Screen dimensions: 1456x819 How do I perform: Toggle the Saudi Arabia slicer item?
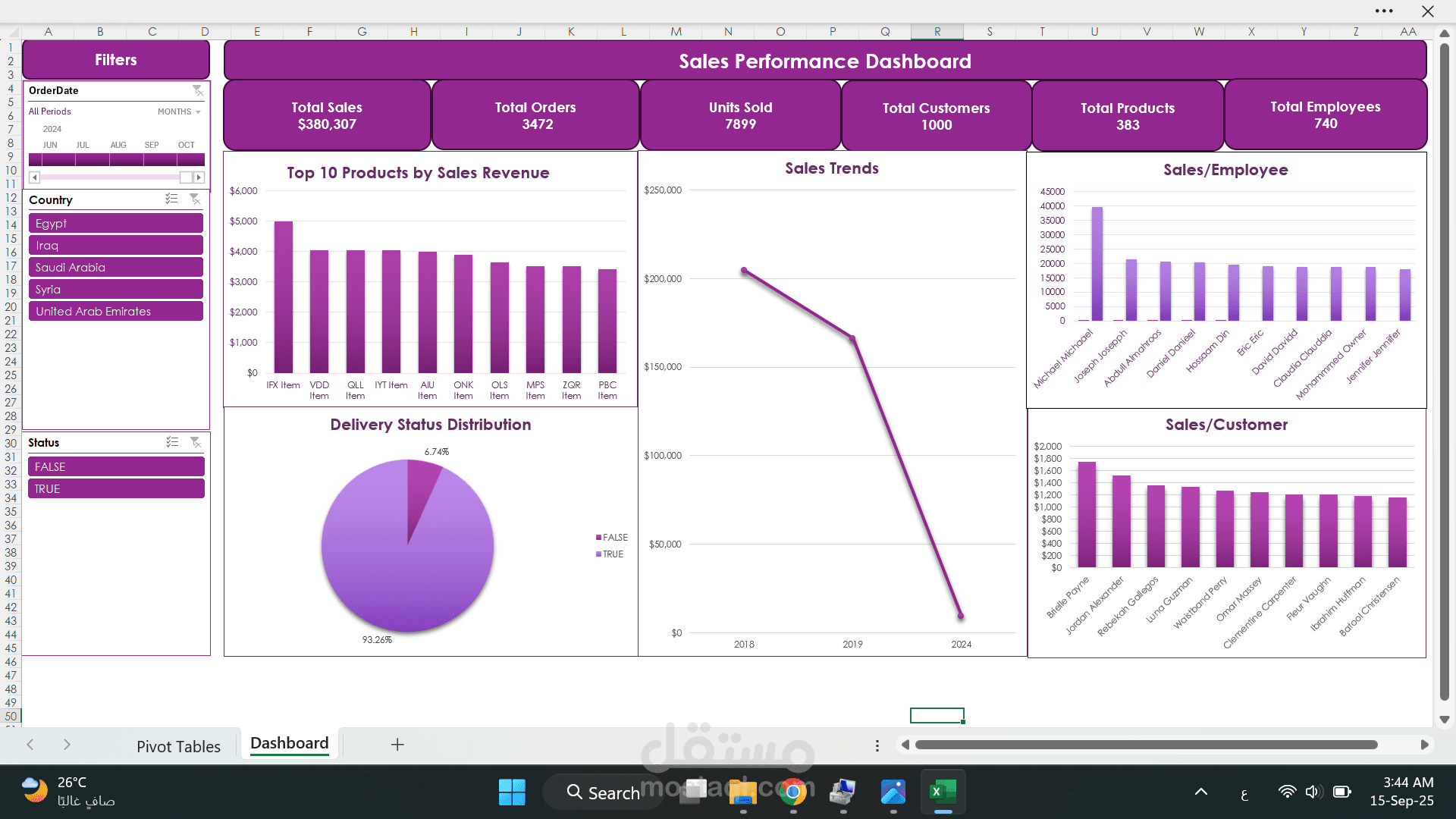116,268
